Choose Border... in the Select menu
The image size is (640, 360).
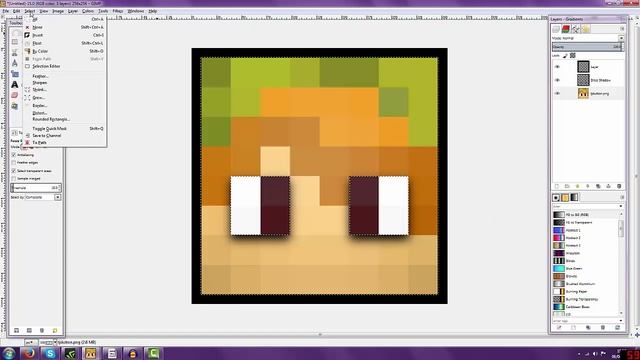click(x=64, y=105)
